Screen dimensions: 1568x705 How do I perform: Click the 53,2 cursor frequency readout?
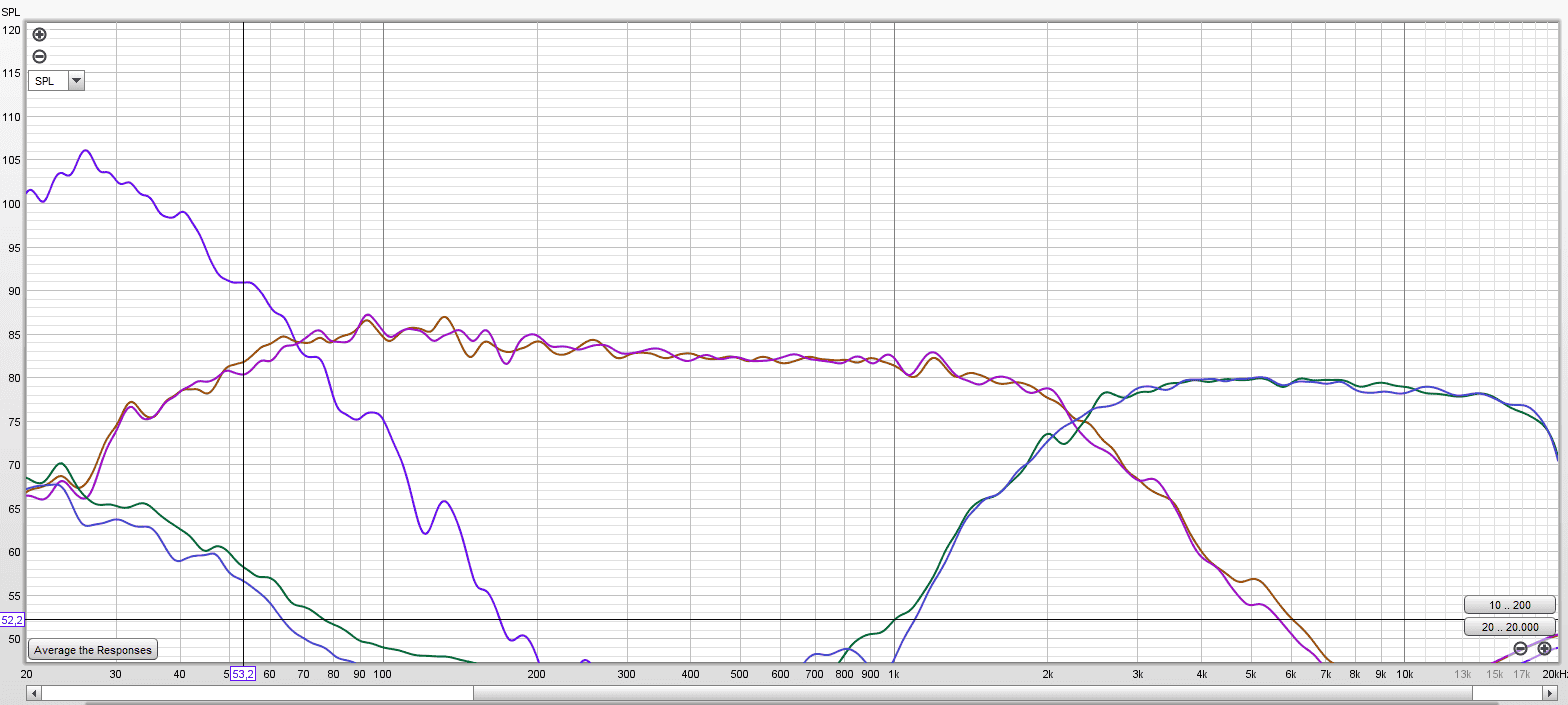[x=243, y=674]
